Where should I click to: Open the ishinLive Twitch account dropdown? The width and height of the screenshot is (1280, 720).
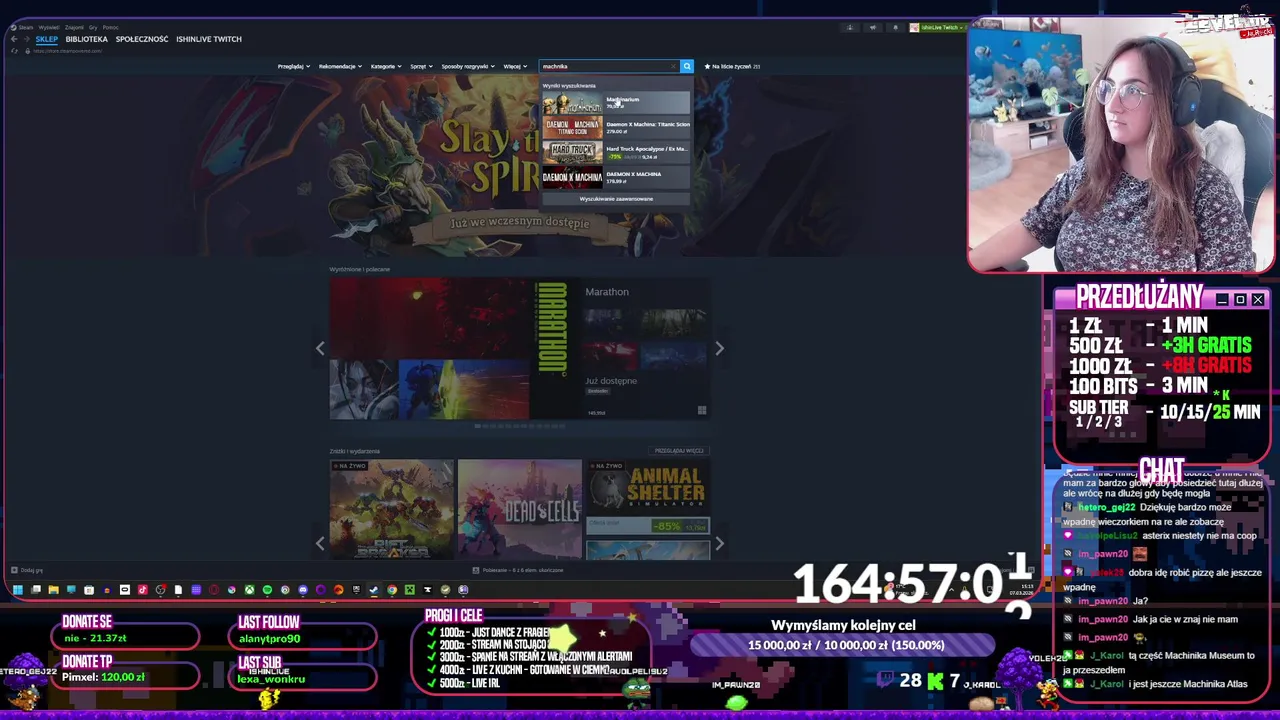[938, 27]
